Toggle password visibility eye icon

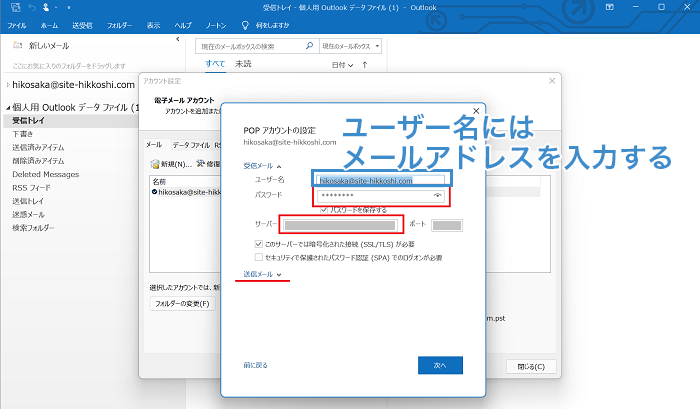438,196
